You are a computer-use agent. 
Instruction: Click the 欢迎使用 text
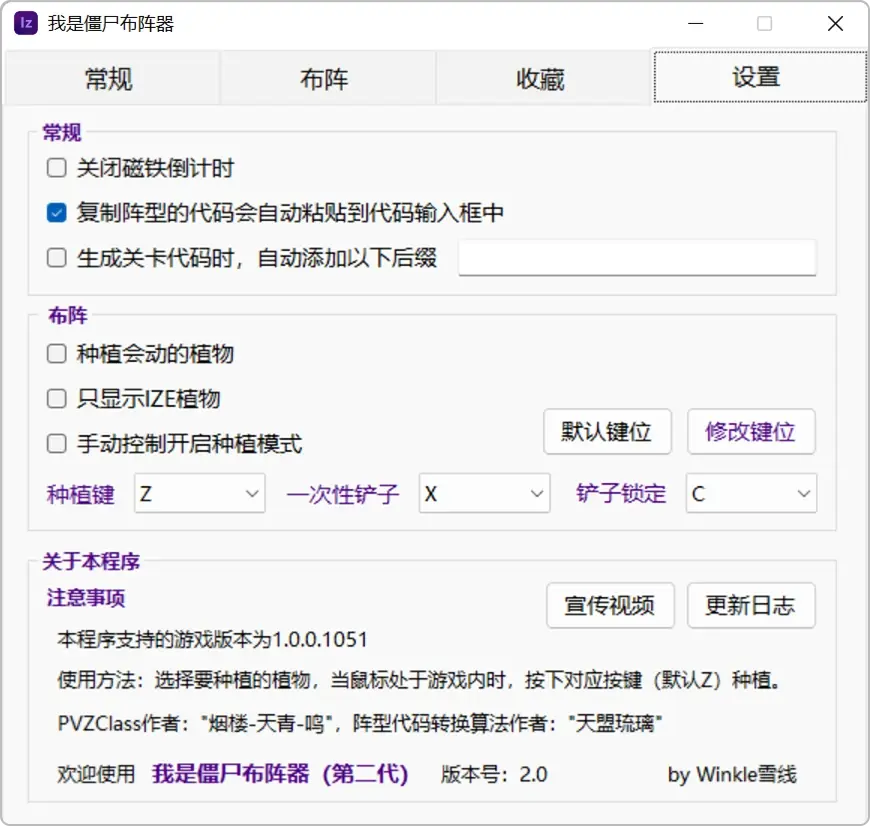tap(96, 774)
